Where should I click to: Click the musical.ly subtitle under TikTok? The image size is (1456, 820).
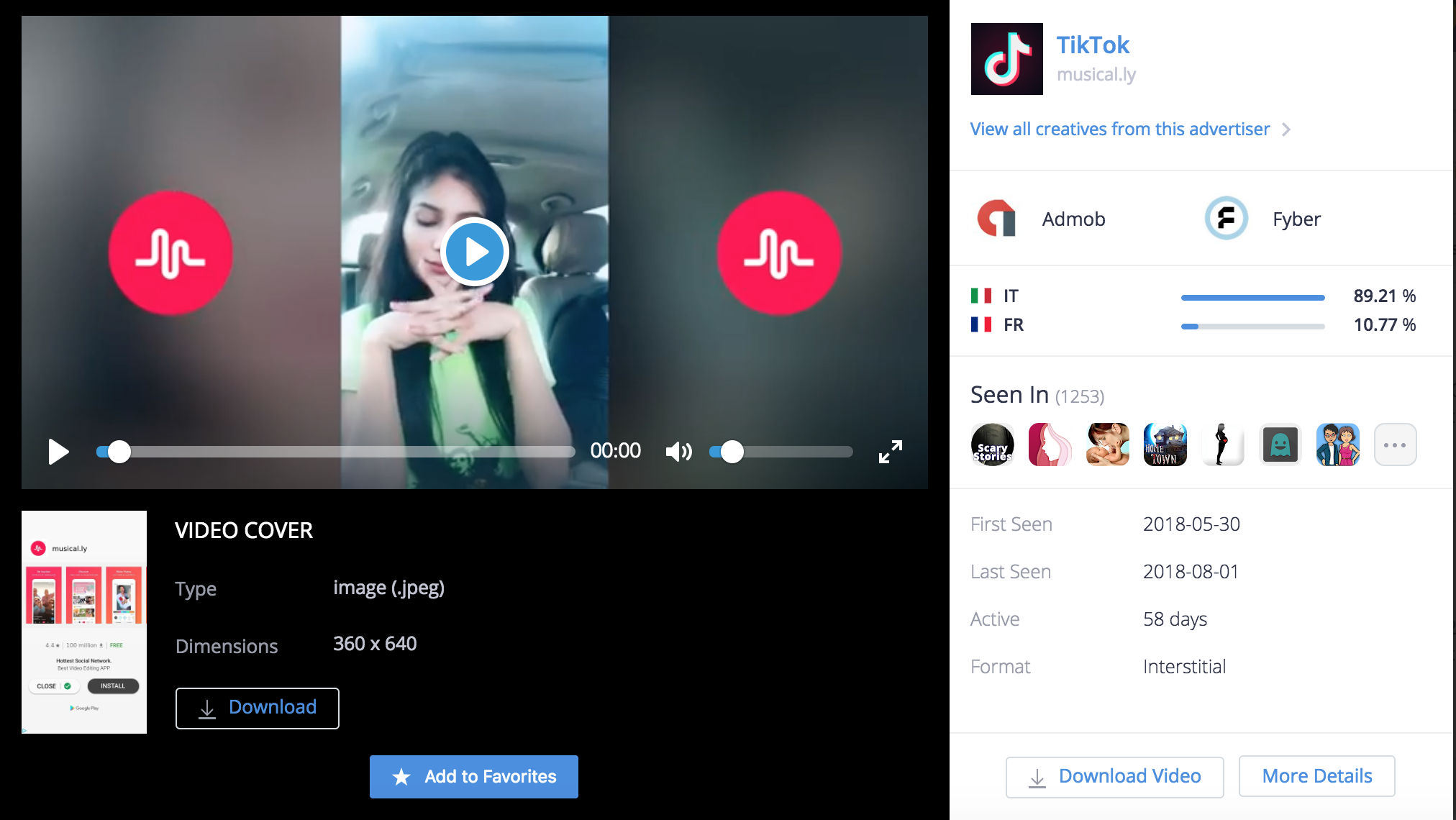point(1096,75)
